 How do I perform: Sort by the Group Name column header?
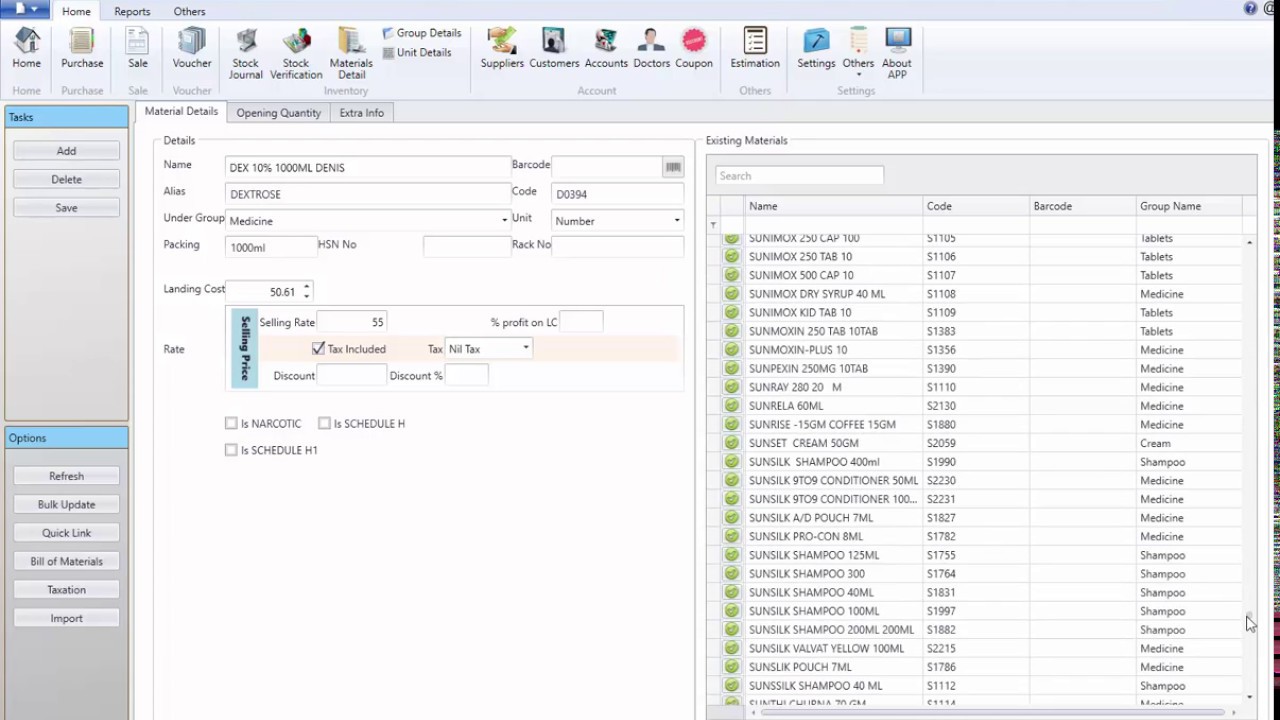[1189, 206]
